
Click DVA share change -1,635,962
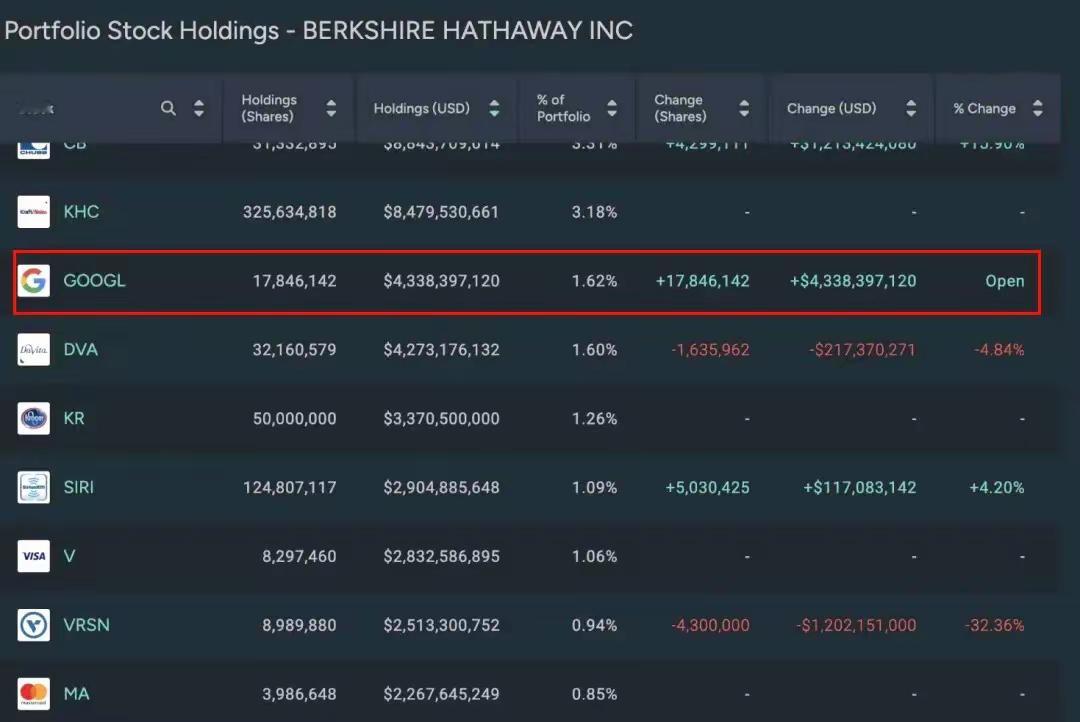point(711,349)
